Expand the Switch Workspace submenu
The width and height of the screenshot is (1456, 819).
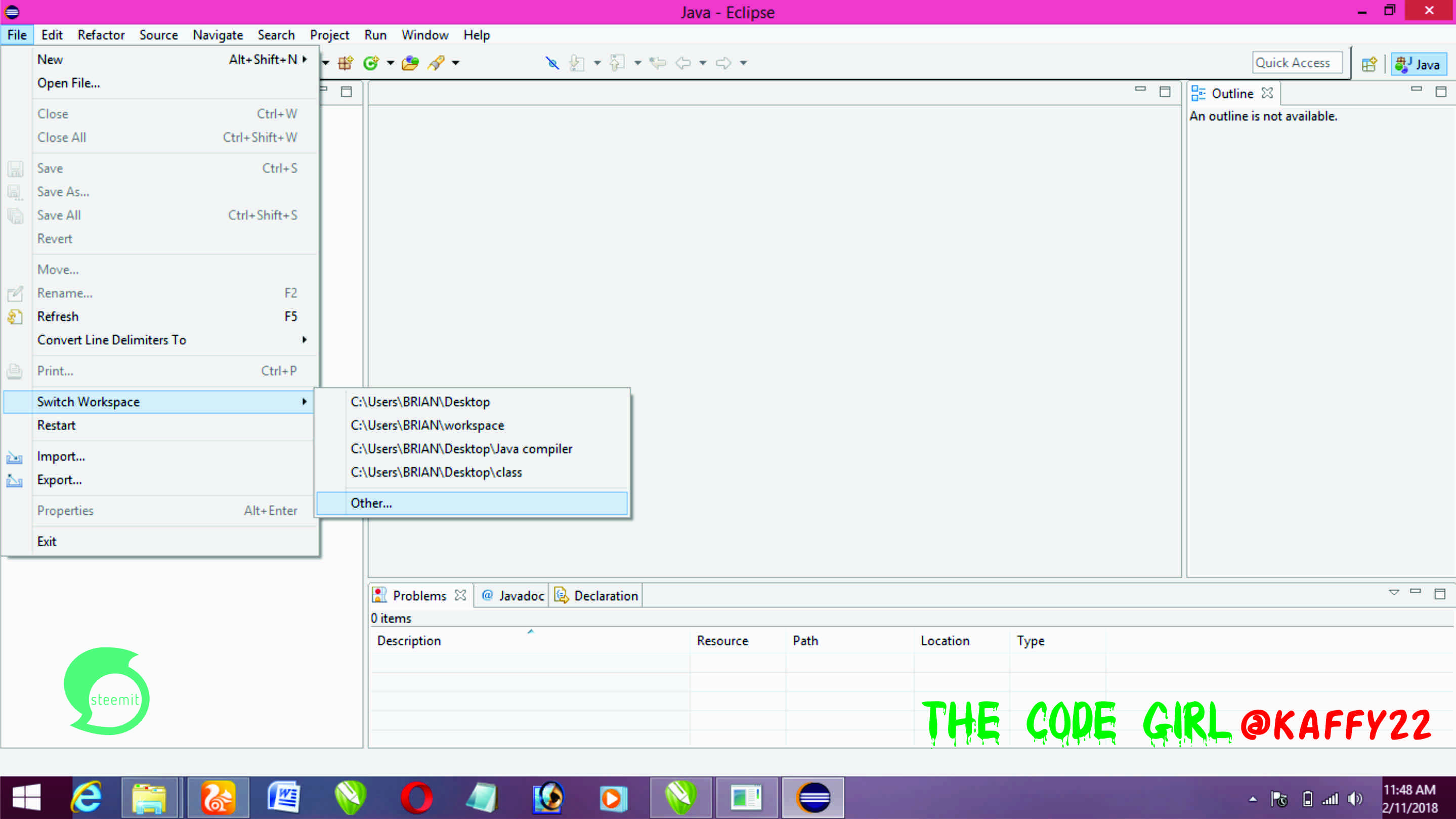(158, 401)
